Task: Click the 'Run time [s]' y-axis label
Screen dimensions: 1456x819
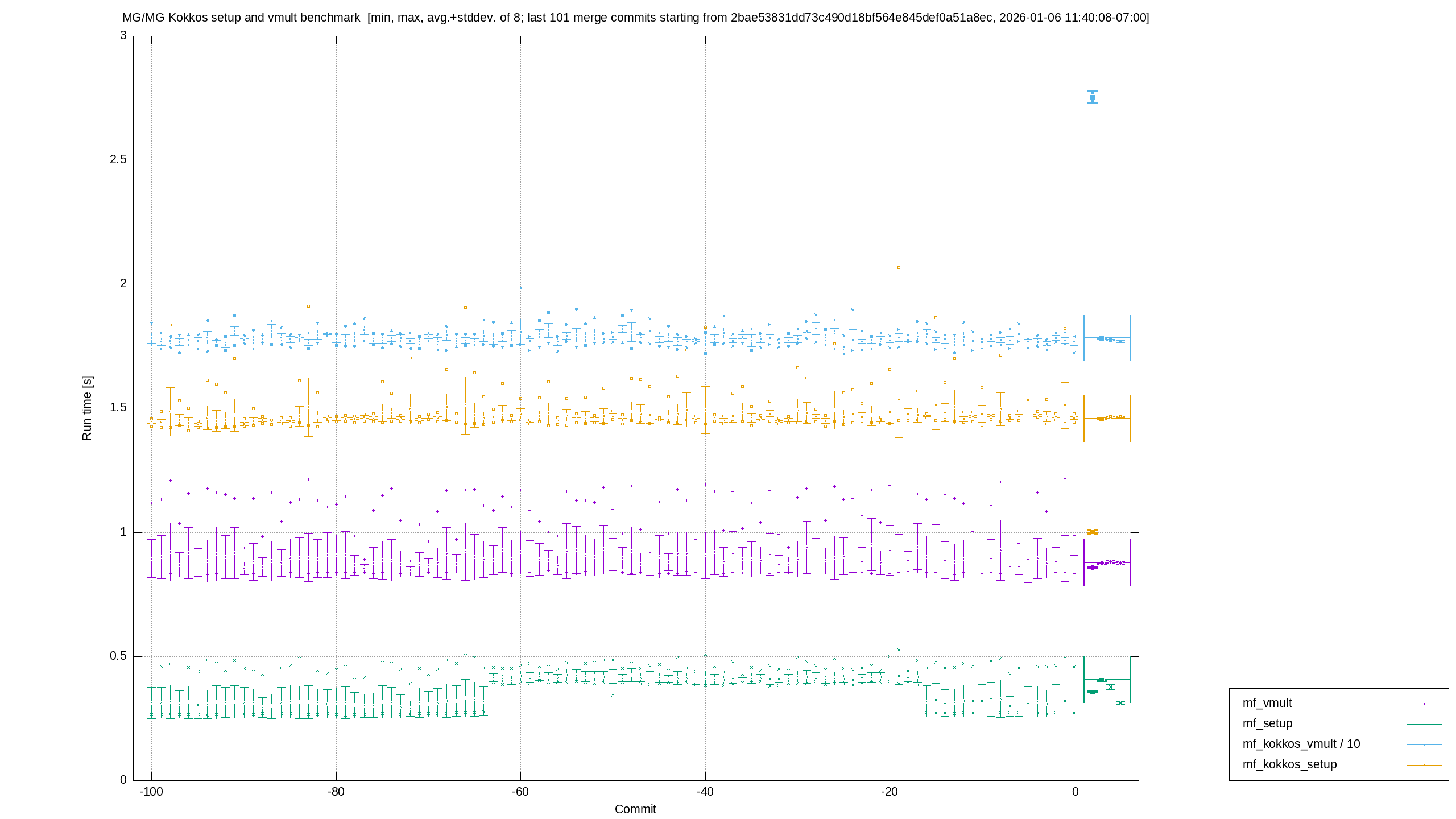Action: (87, 408)
